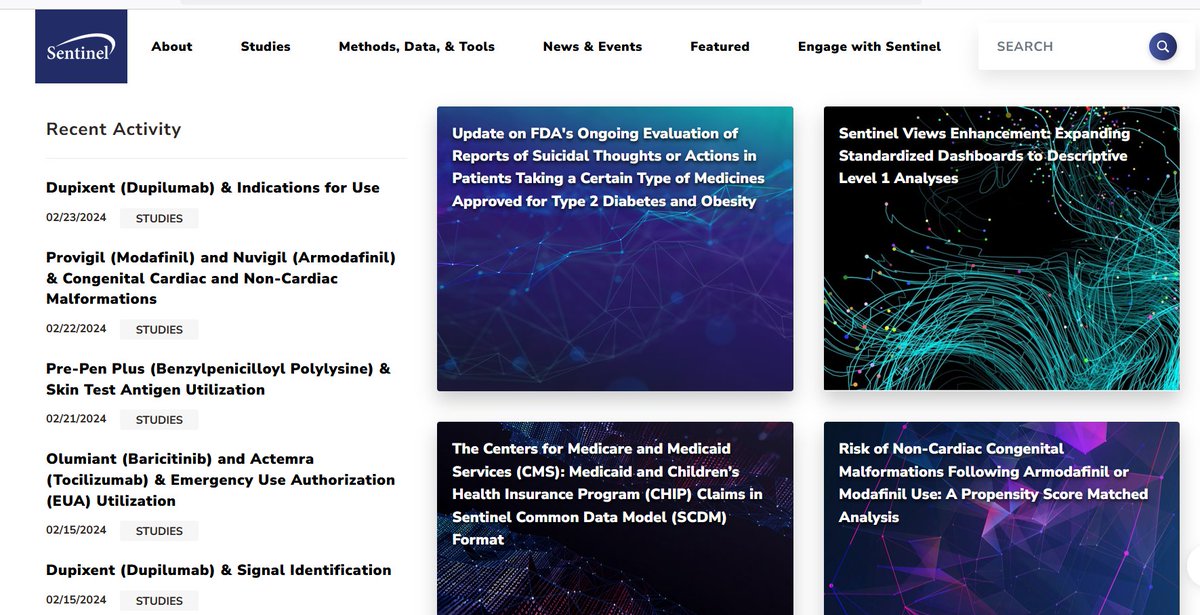Open Pre-Pen Plus Skin Test Antigen Utilization

tap(218, 379)
